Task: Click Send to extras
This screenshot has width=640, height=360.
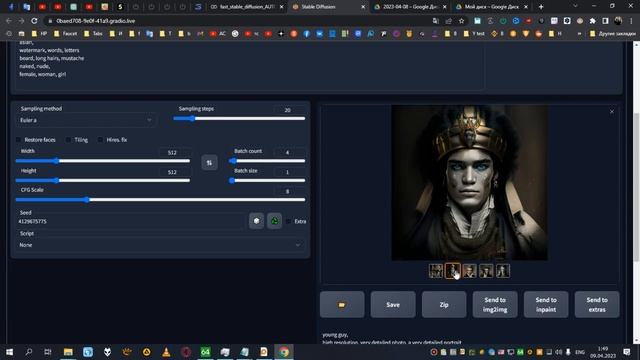Action: coord(597,304)
